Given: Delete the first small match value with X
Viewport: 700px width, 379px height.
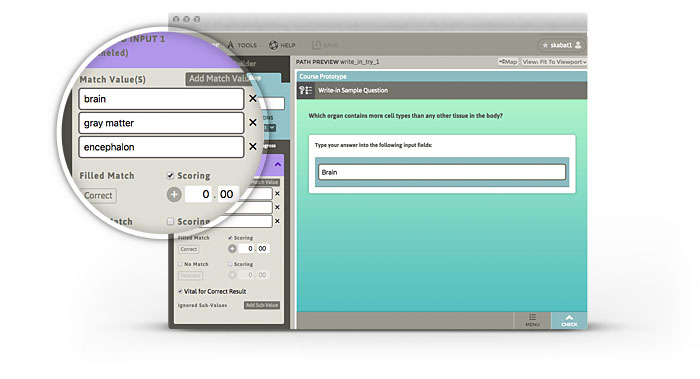Looking at the screenshot, I should 277,194.
